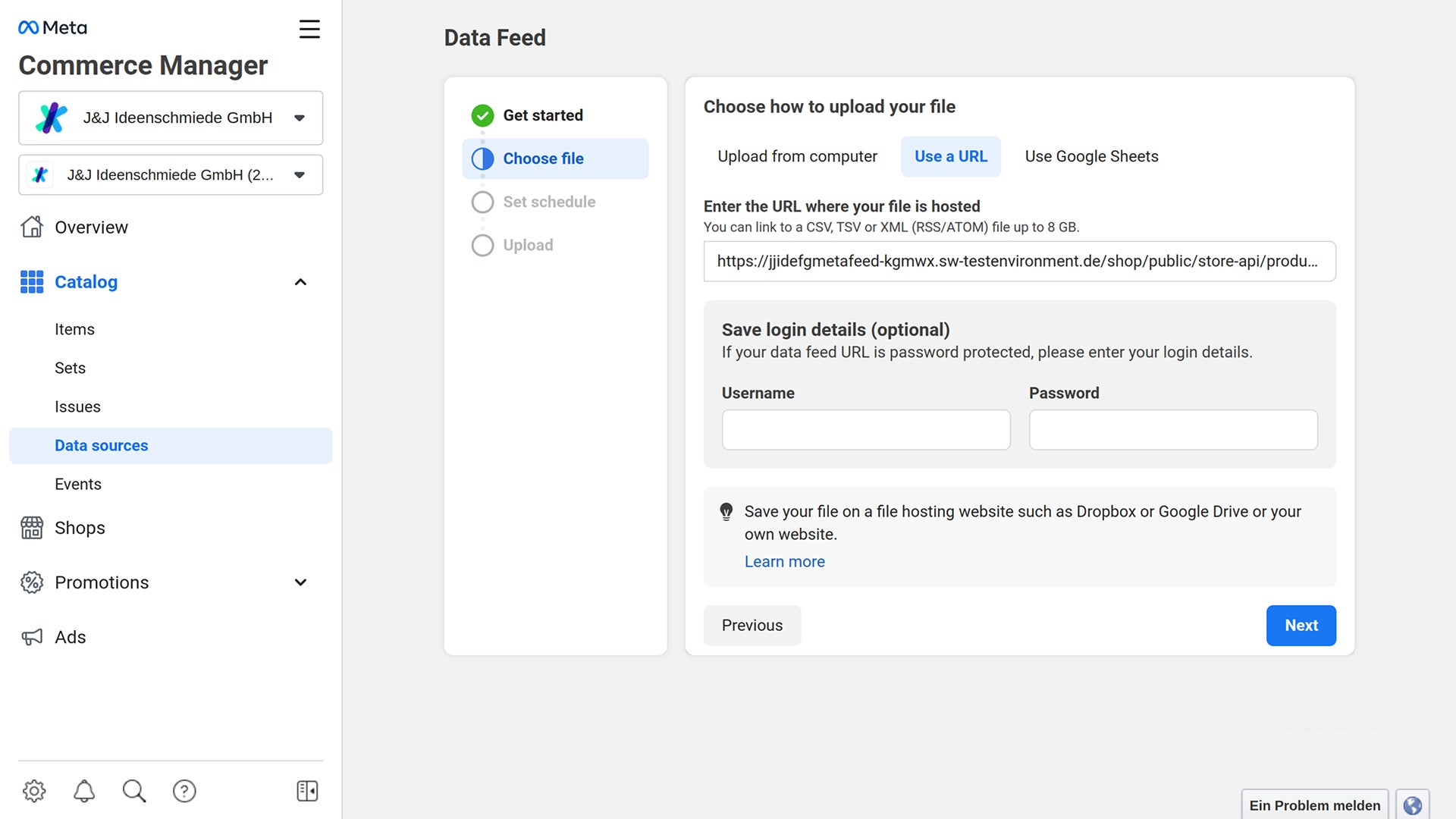This screenshot has width=1456, height=819.
Task: Click the search magnifier icon
Action: tap(134, 791)
